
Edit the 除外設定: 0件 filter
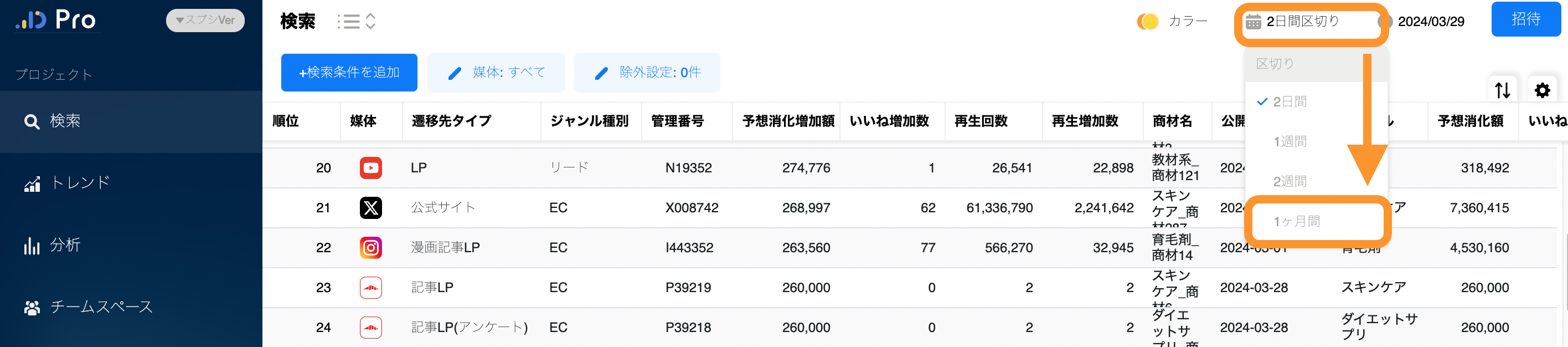pos(647,73)
